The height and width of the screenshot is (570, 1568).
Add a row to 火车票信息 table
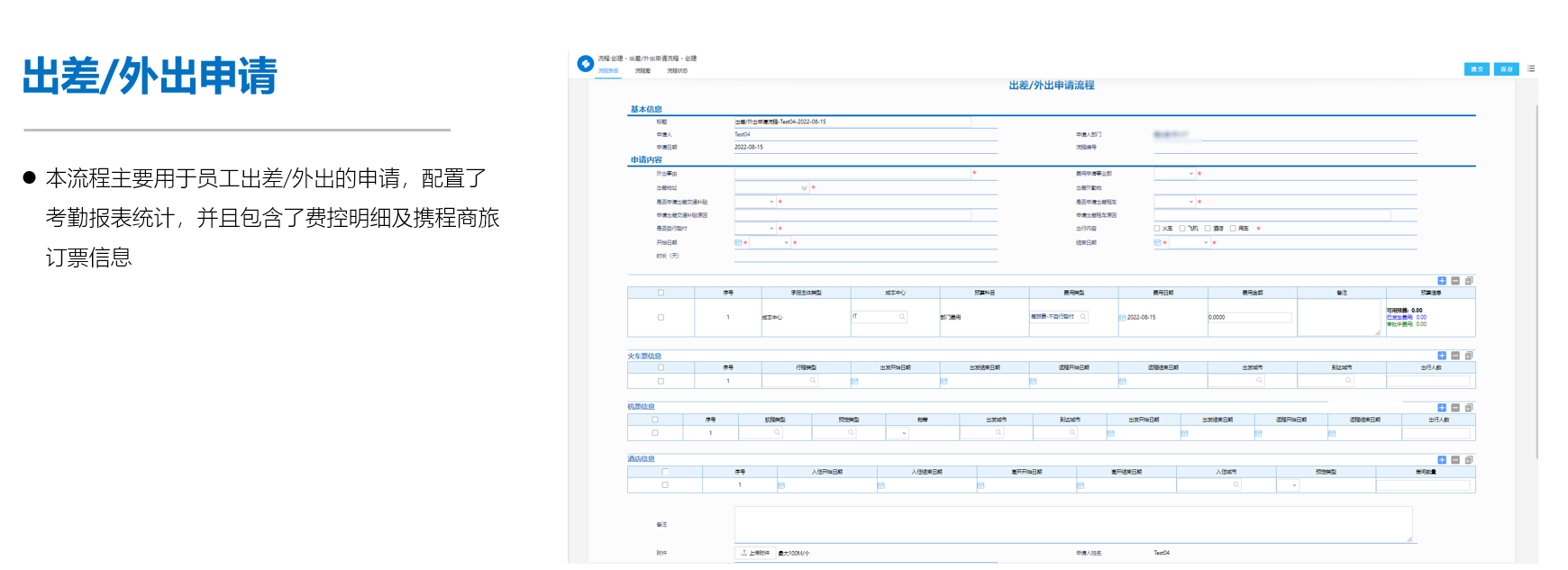pos(1442,356)
